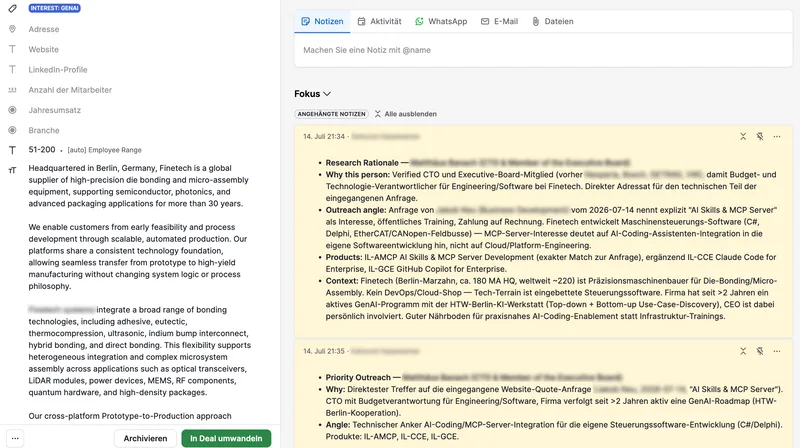
Task: Collapse the 21:34 note using its arrows icon
Action: [x=743, y=136]
